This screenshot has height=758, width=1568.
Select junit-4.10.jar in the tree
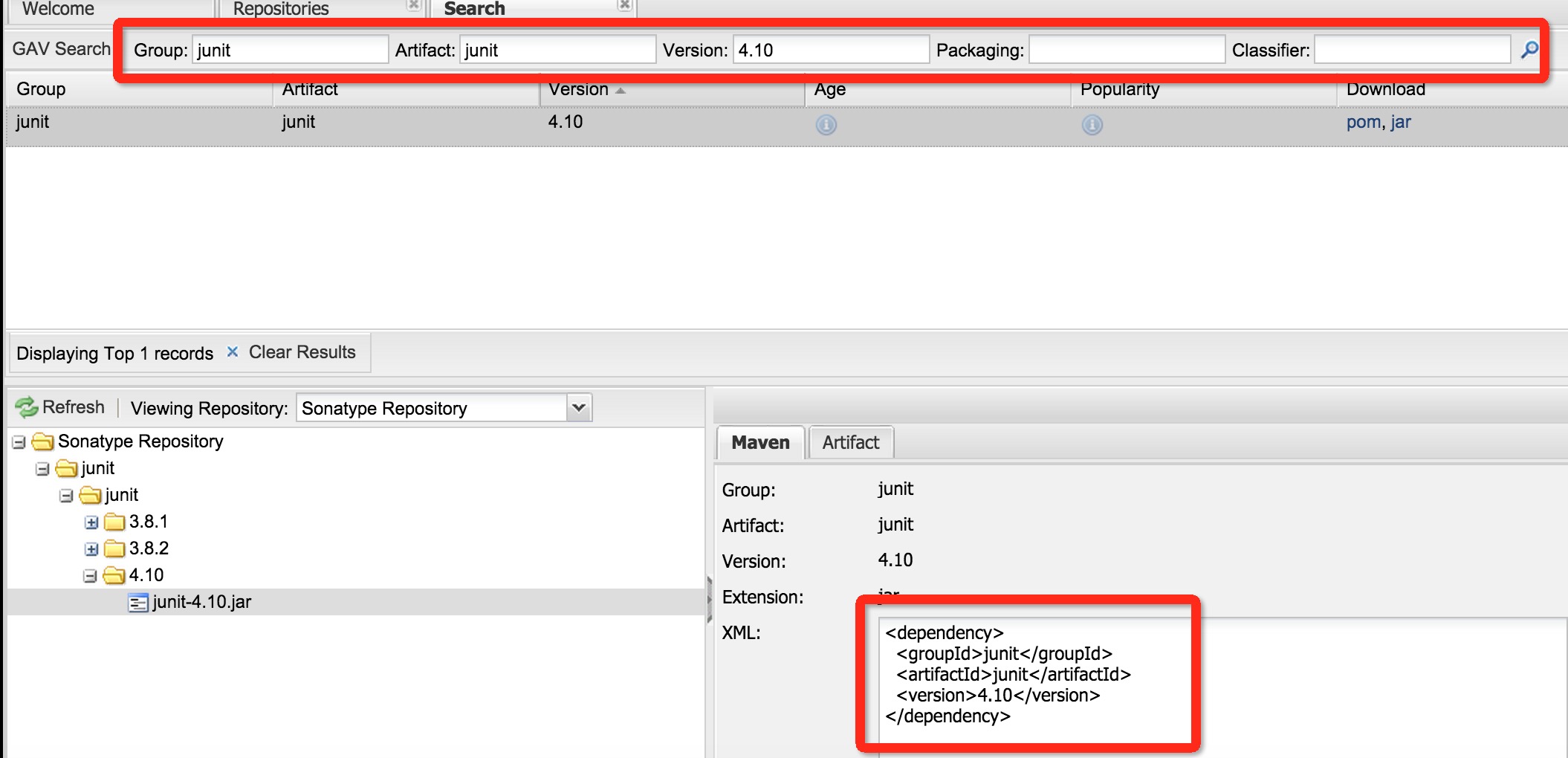tap(201, 602)
